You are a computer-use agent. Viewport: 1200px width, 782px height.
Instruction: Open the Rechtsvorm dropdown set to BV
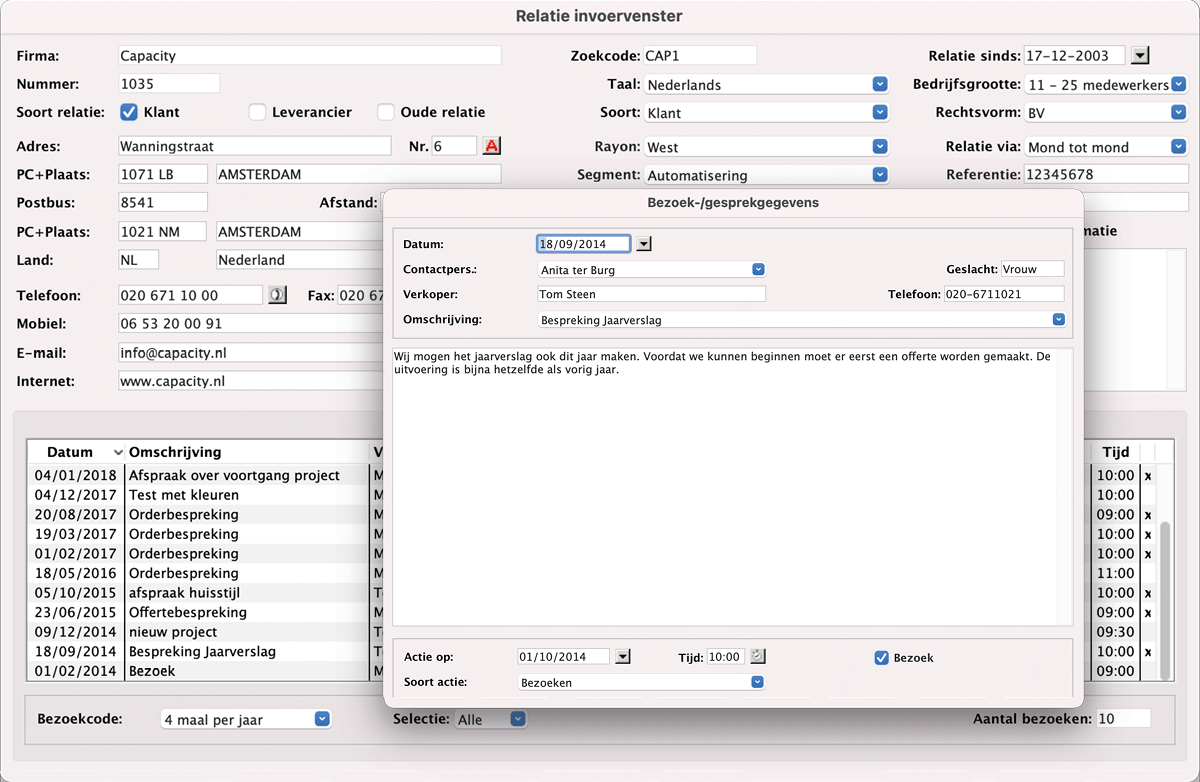point(1178,113)
